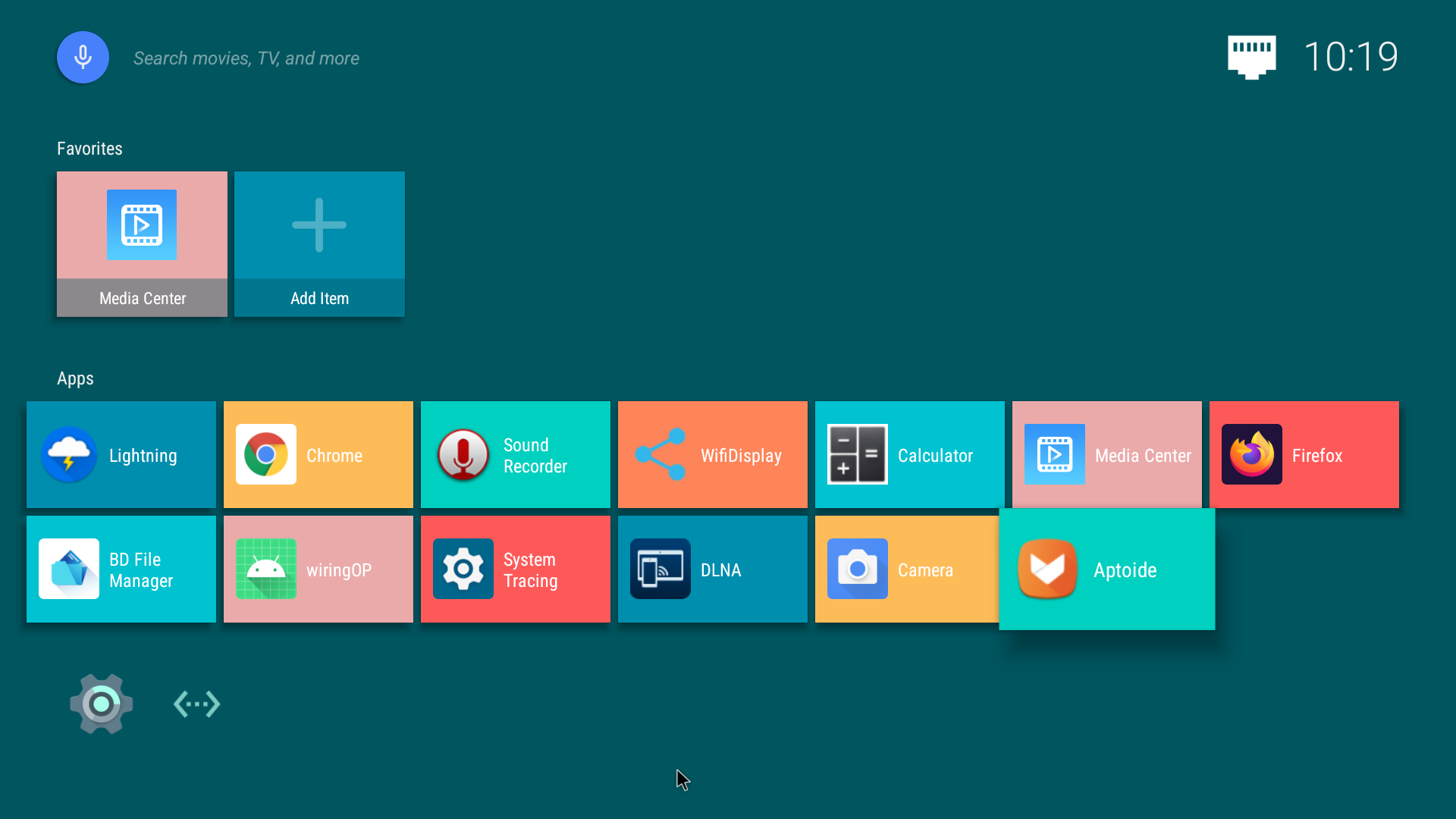Launch the Aptoide app store

1107,570
